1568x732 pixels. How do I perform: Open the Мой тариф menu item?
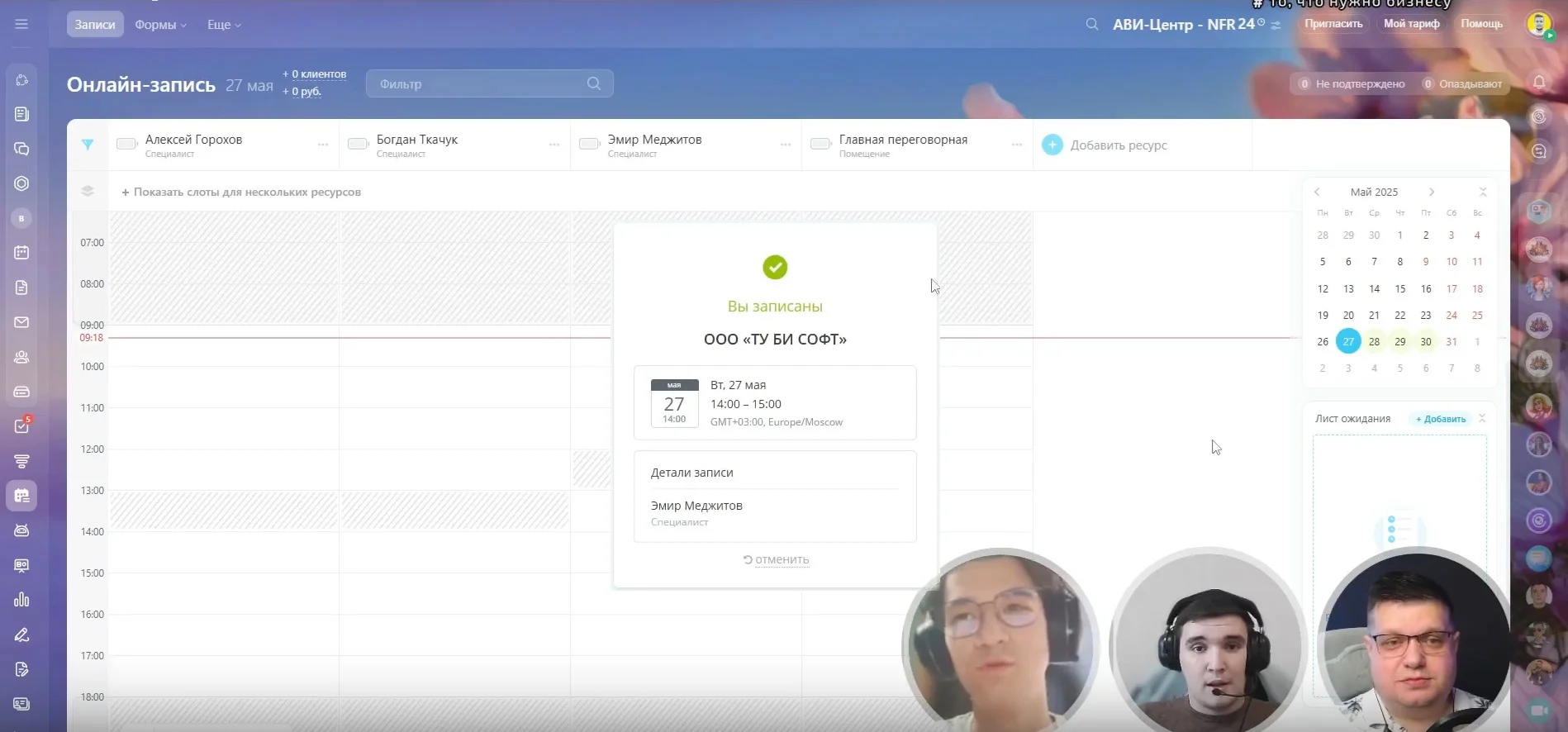coord(1411,24)
